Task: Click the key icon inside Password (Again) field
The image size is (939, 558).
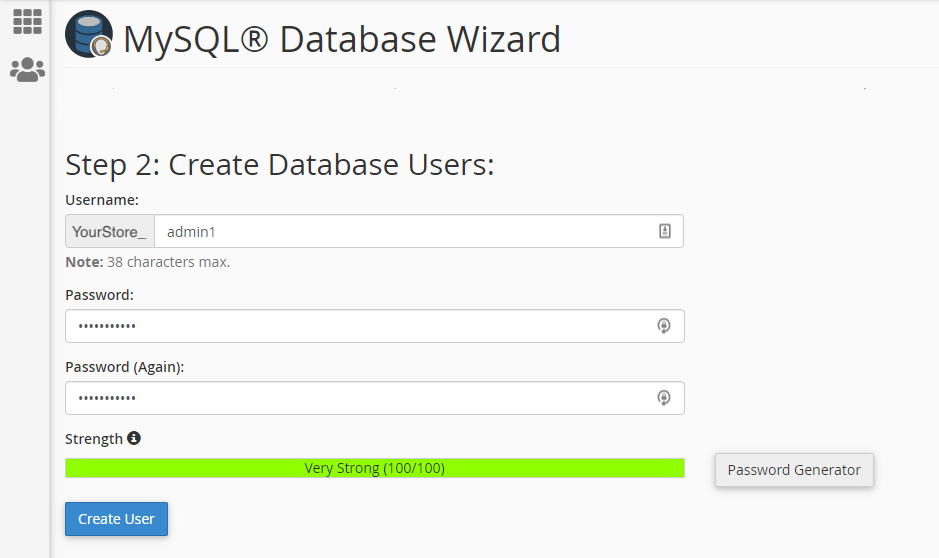Action: click(x=663, y=398)
